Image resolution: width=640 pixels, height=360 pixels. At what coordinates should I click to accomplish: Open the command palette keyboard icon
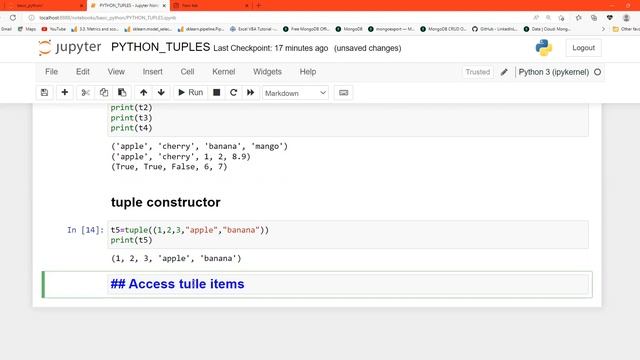coord(344,93)
